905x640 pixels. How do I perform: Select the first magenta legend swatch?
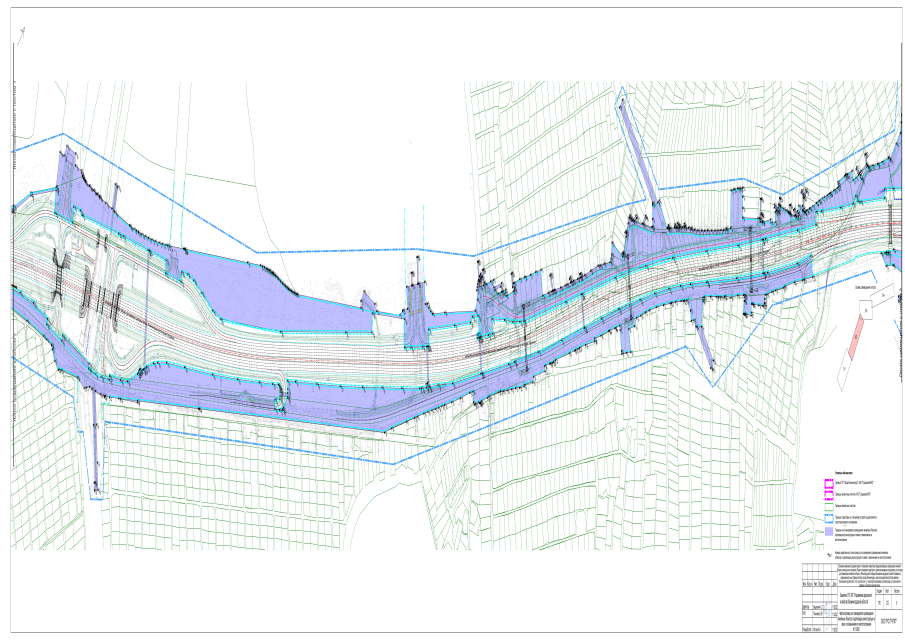click(x=828, y=482)
